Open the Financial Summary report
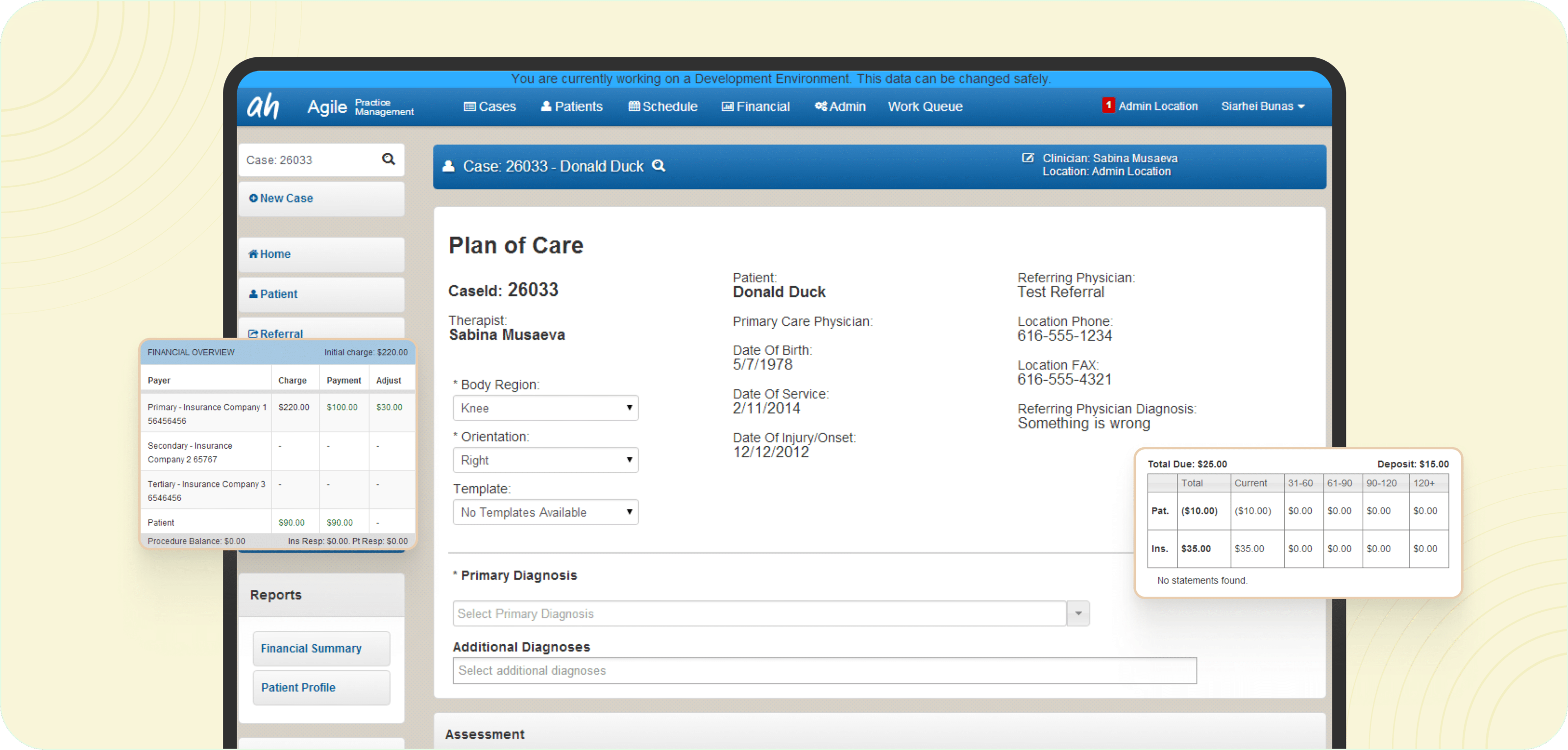Viewport: 1568px width, 750px height. tap(321, 648)
